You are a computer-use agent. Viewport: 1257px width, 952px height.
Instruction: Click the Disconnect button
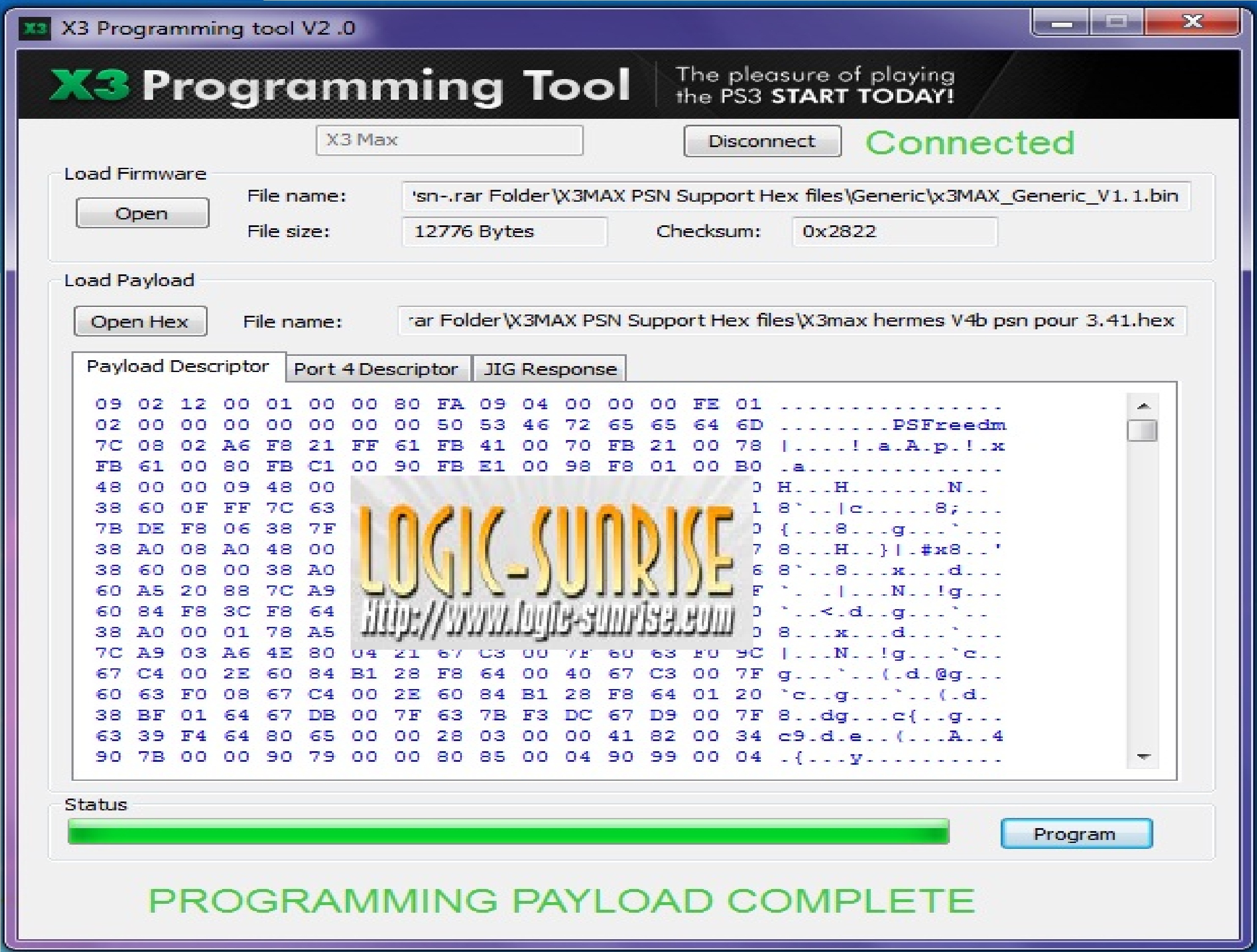[x=762, y=141]
